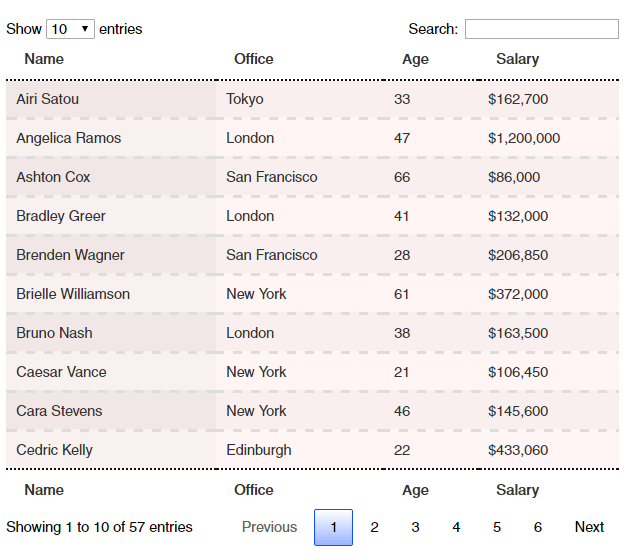627x559 pixels.
Task: Click the Next pagination link
Action: point(589,527)
